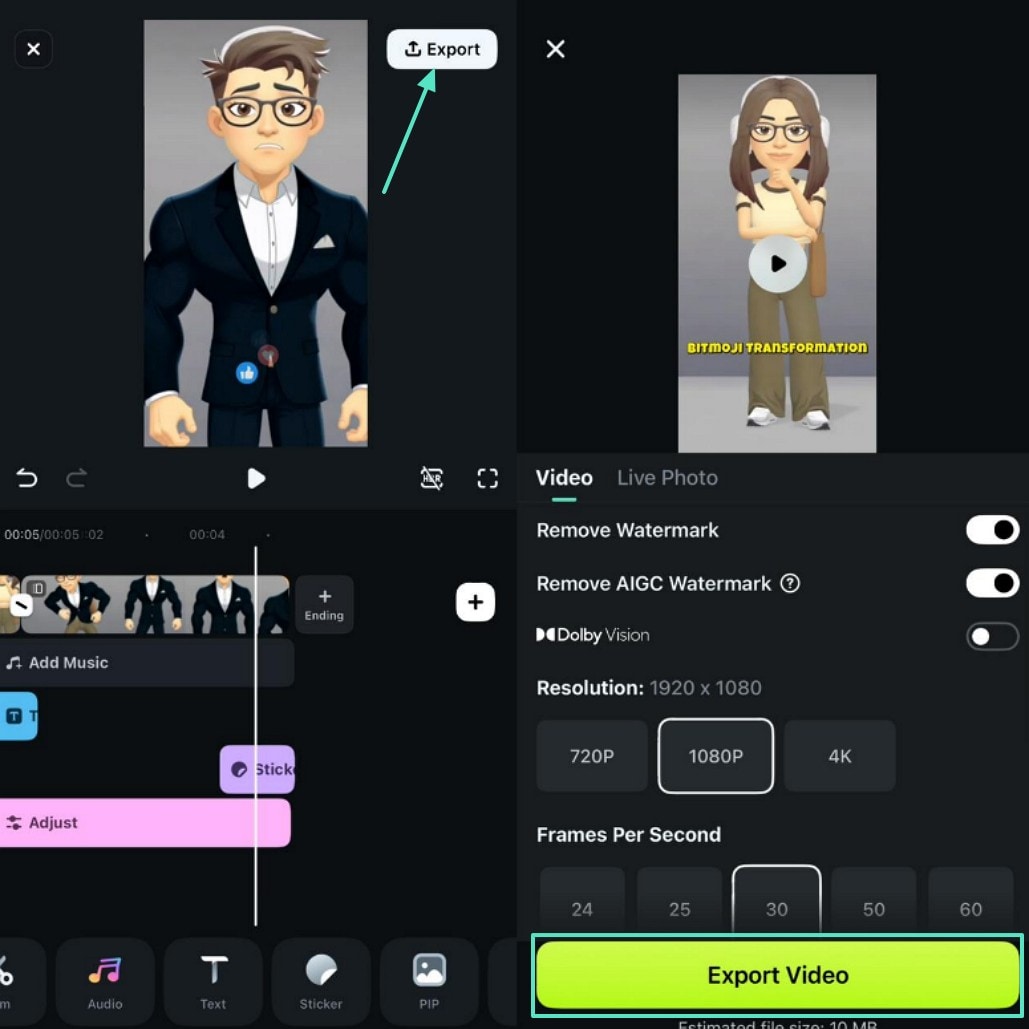Tap the green Export Video button
Image resolution: width=1029 pixels, height=1029 pixels.
778,975
